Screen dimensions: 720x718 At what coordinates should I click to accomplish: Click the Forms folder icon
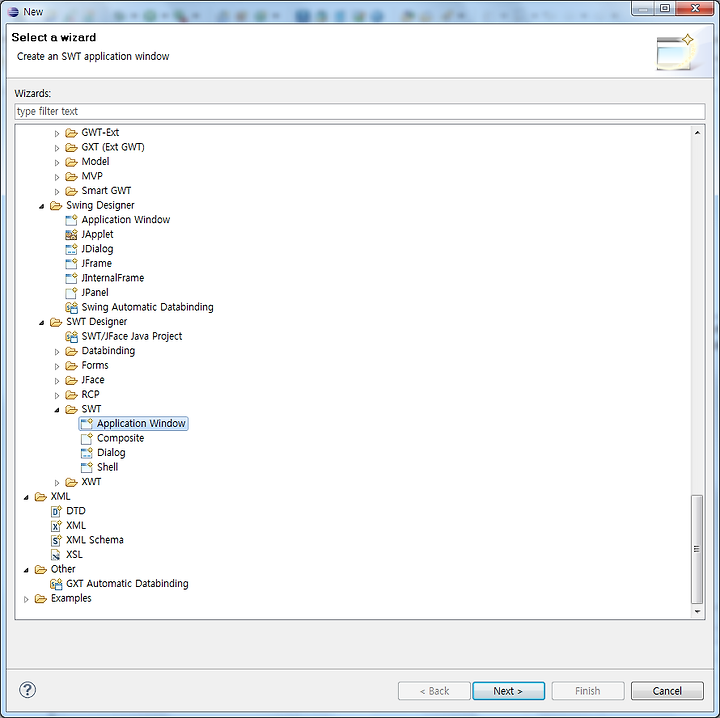[71, 366]
